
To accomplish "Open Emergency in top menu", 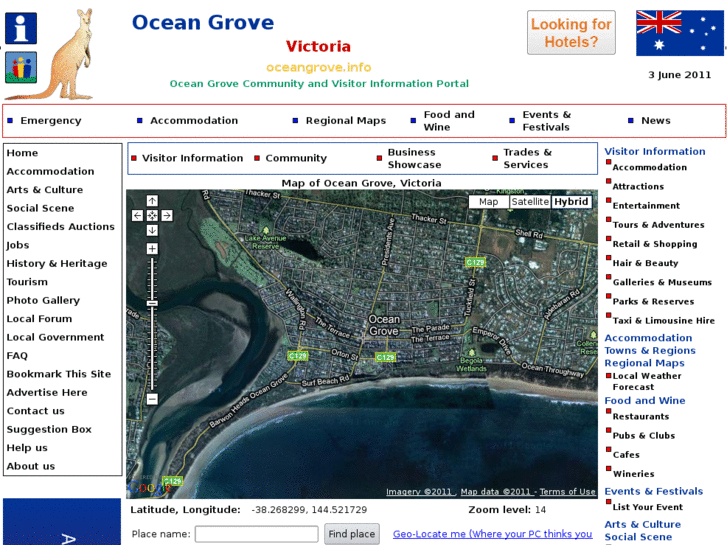I will 51,121.
